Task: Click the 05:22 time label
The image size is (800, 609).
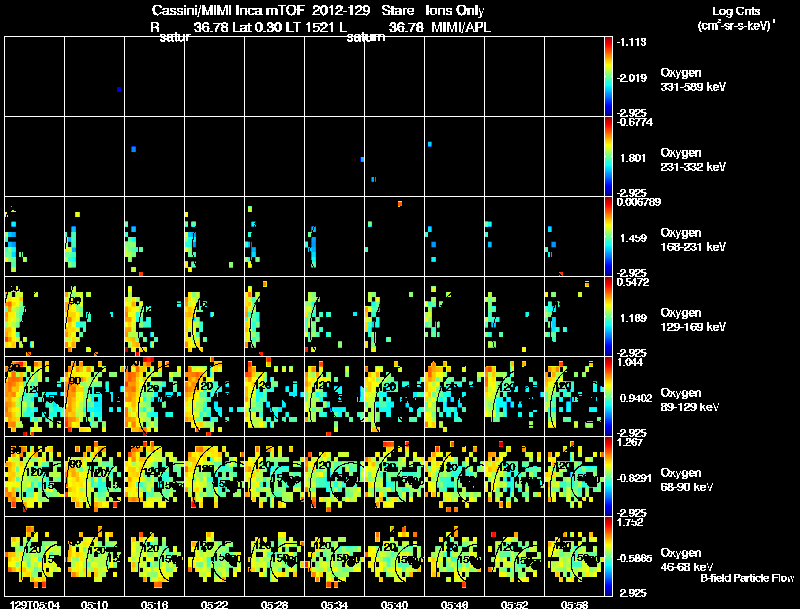Action: [214, 604]
